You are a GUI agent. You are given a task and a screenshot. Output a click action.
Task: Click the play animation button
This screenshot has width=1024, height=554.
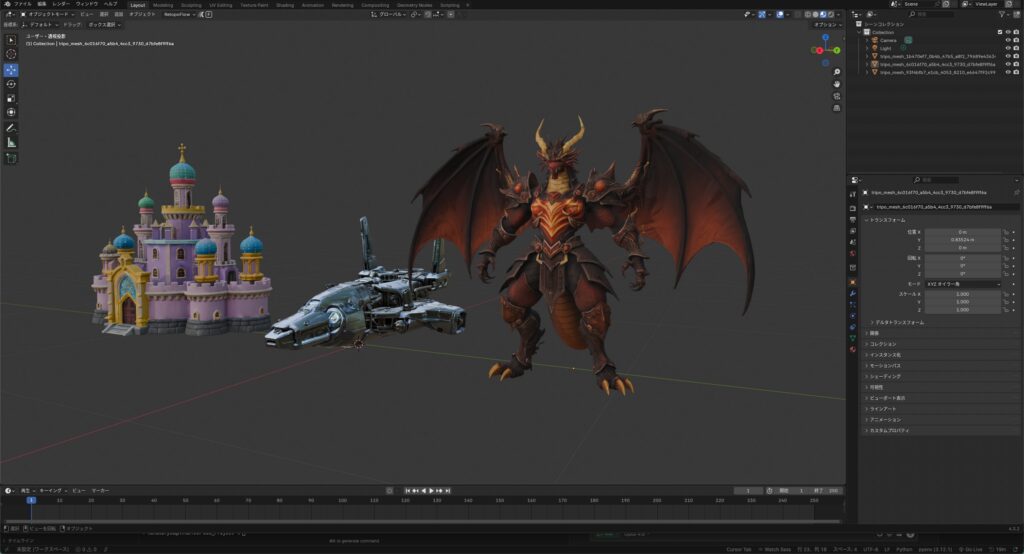(430, 491)
